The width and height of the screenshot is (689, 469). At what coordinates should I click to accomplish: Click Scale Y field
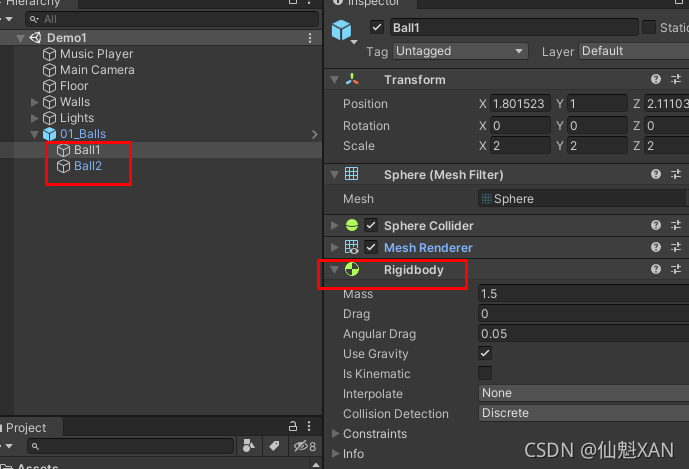click(597, 145)
